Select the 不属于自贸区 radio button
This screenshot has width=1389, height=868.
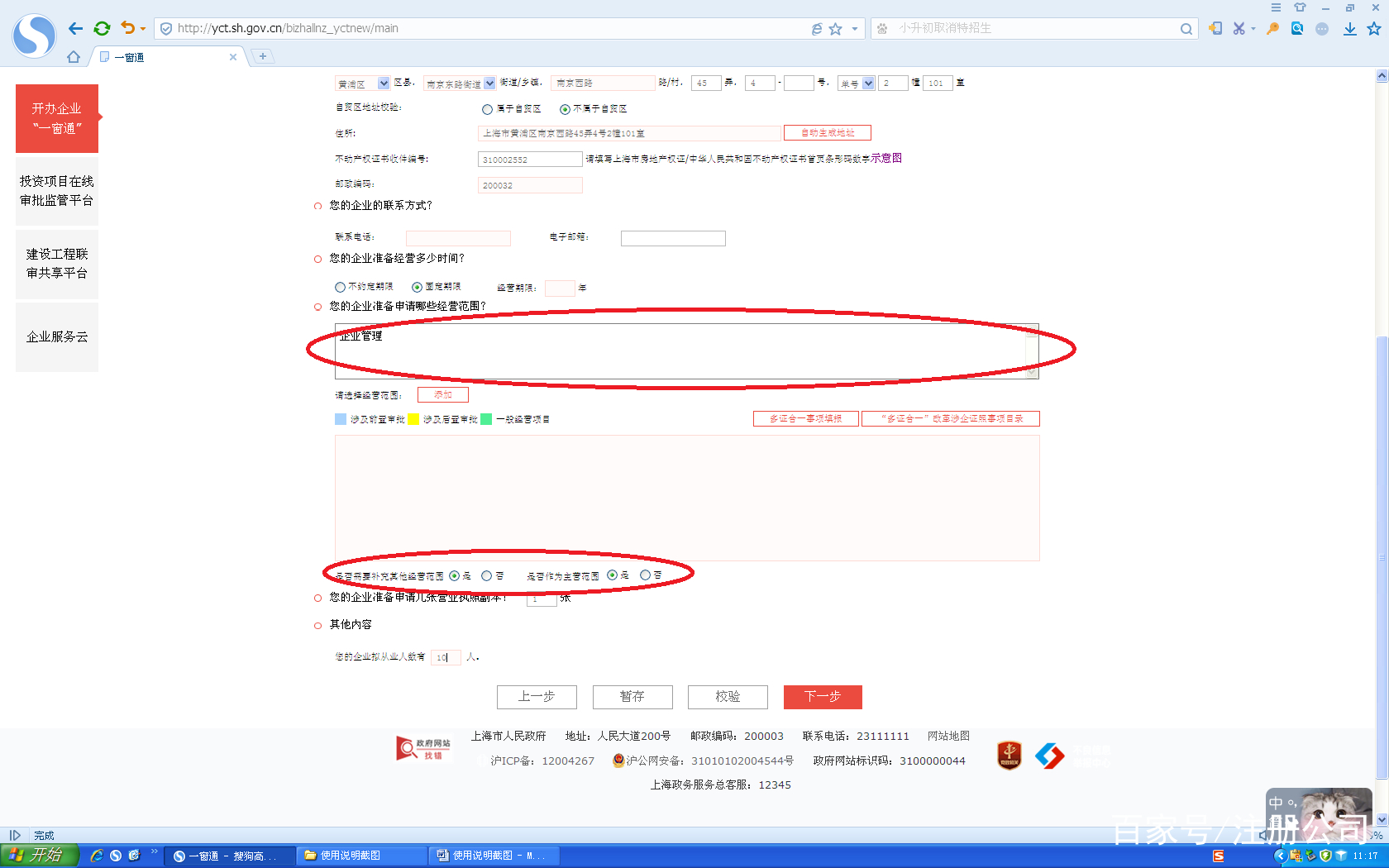coord(565,108)
